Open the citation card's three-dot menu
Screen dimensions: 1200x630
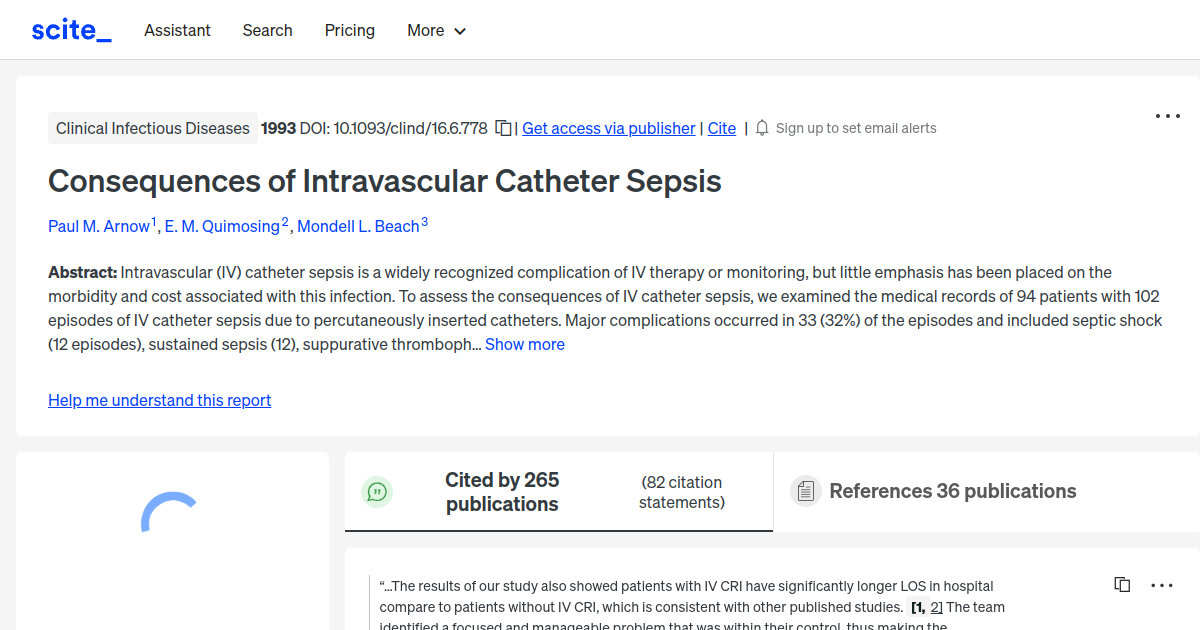pos(1161,584)
